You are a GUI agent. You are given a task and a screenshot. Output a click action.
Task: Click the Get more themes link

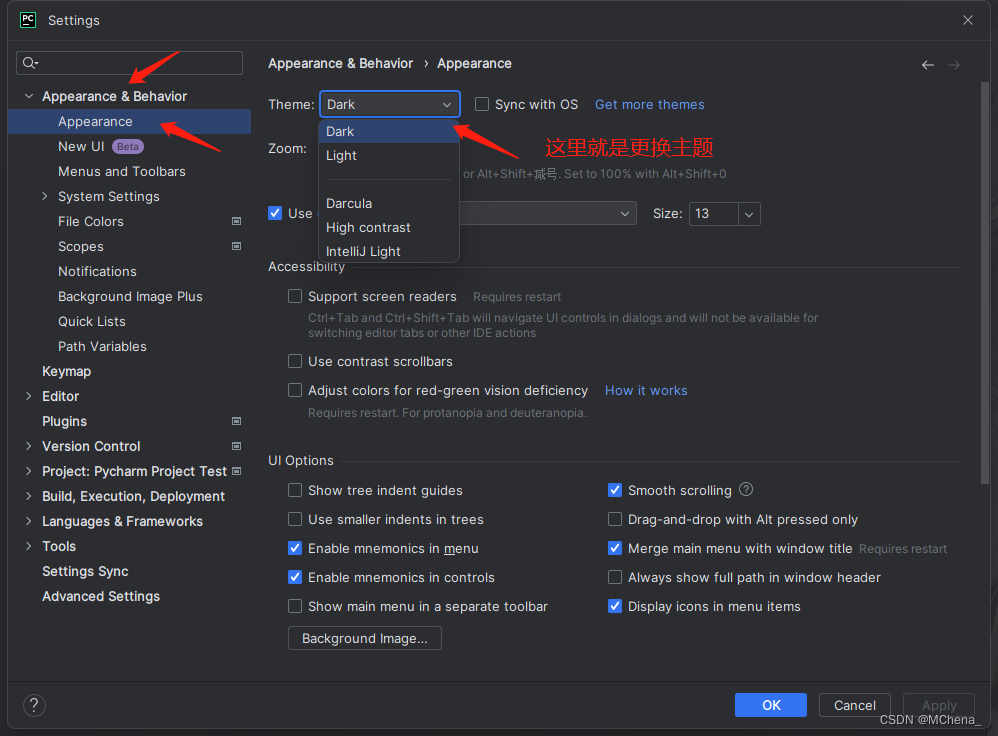[649, 104]
